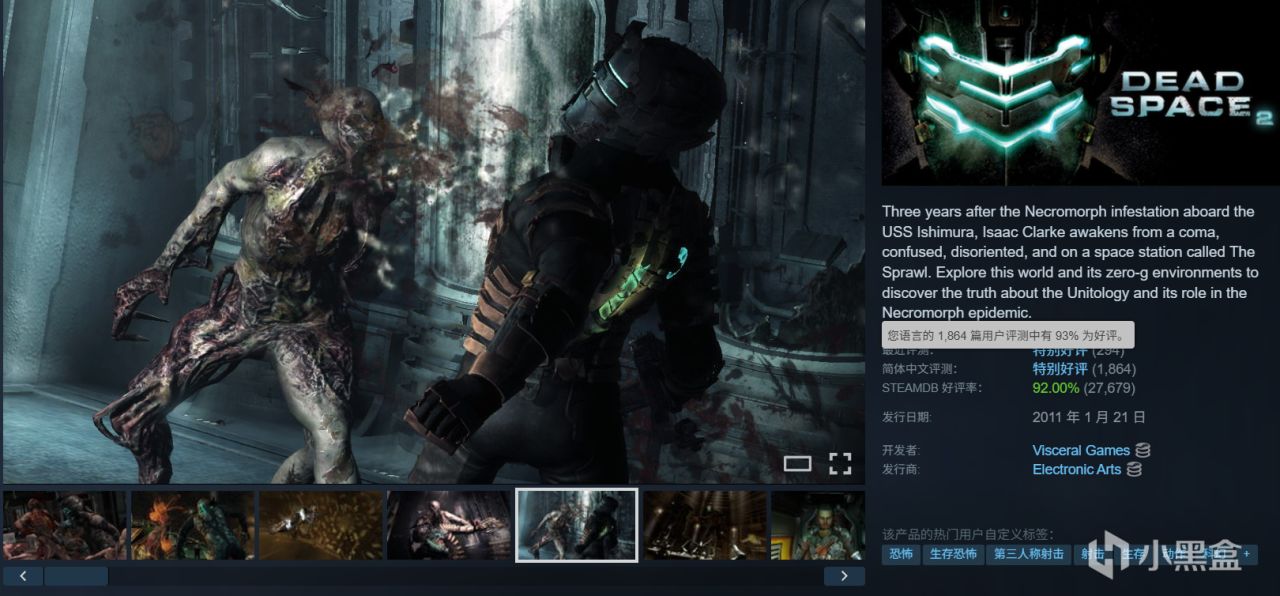The width and height of the screenshot is (1280, 596).
Task: Click the tooltip about 1,864 篇用户评测
Action: (x=1008, y=335)
